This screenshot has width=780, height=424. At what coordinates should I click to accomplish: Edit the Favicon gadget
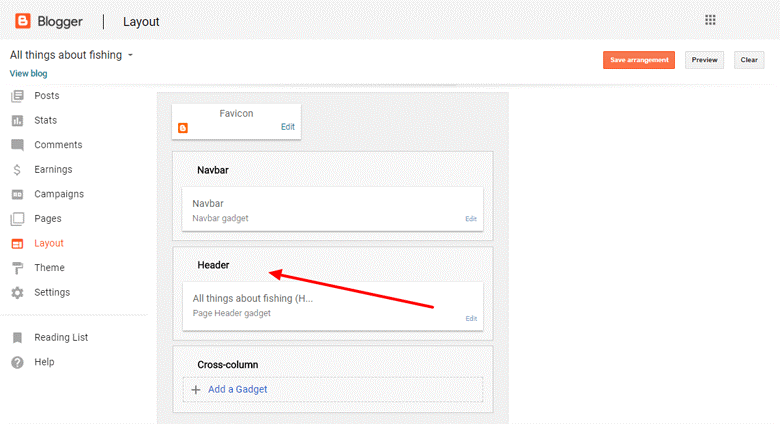pyautogui.click(x=288, y=127)
